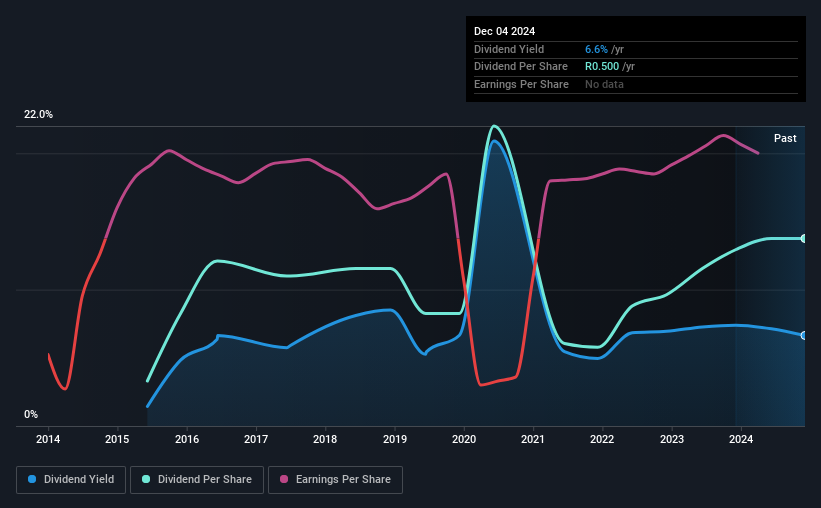Click the tooltip Dividend Per Share row label
The height and width of the screenshot is (508, 821).
pos(520,67)
